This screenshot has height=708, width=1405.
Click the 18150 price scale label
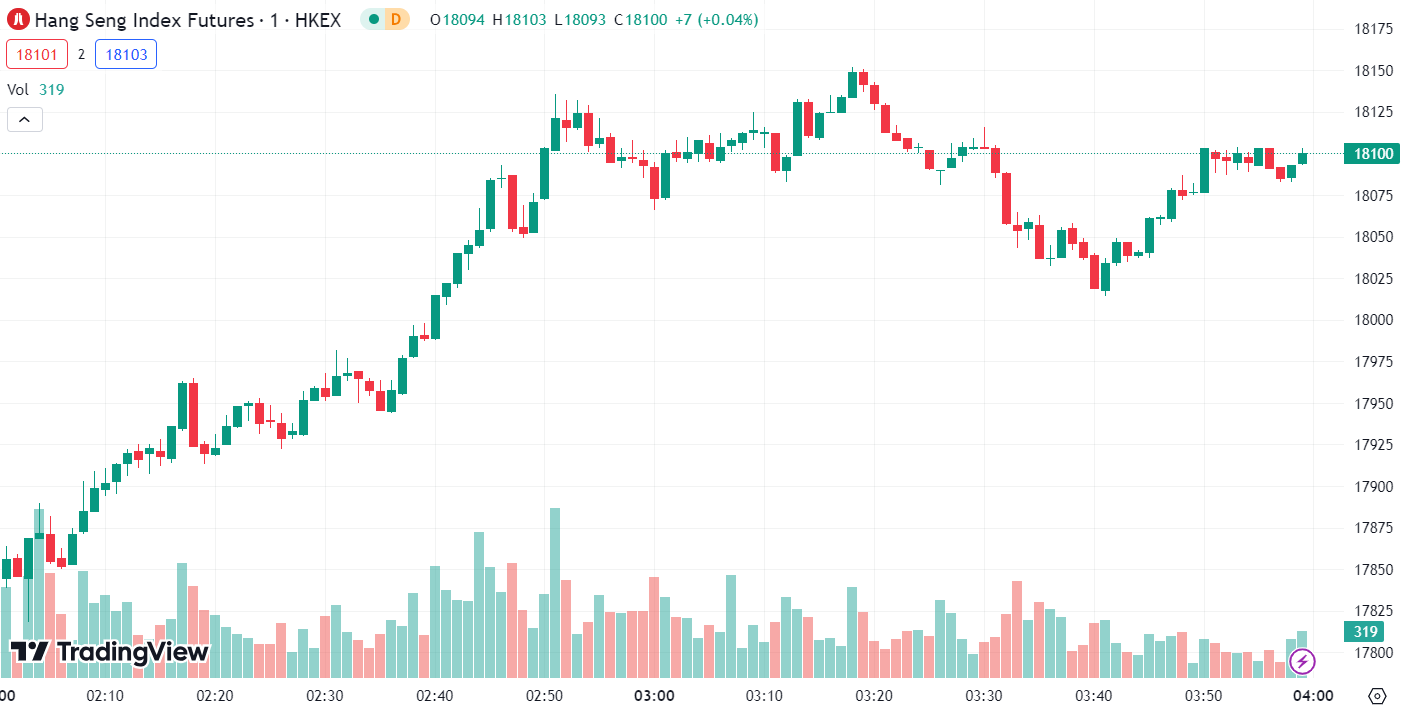tap(1373, 71)
